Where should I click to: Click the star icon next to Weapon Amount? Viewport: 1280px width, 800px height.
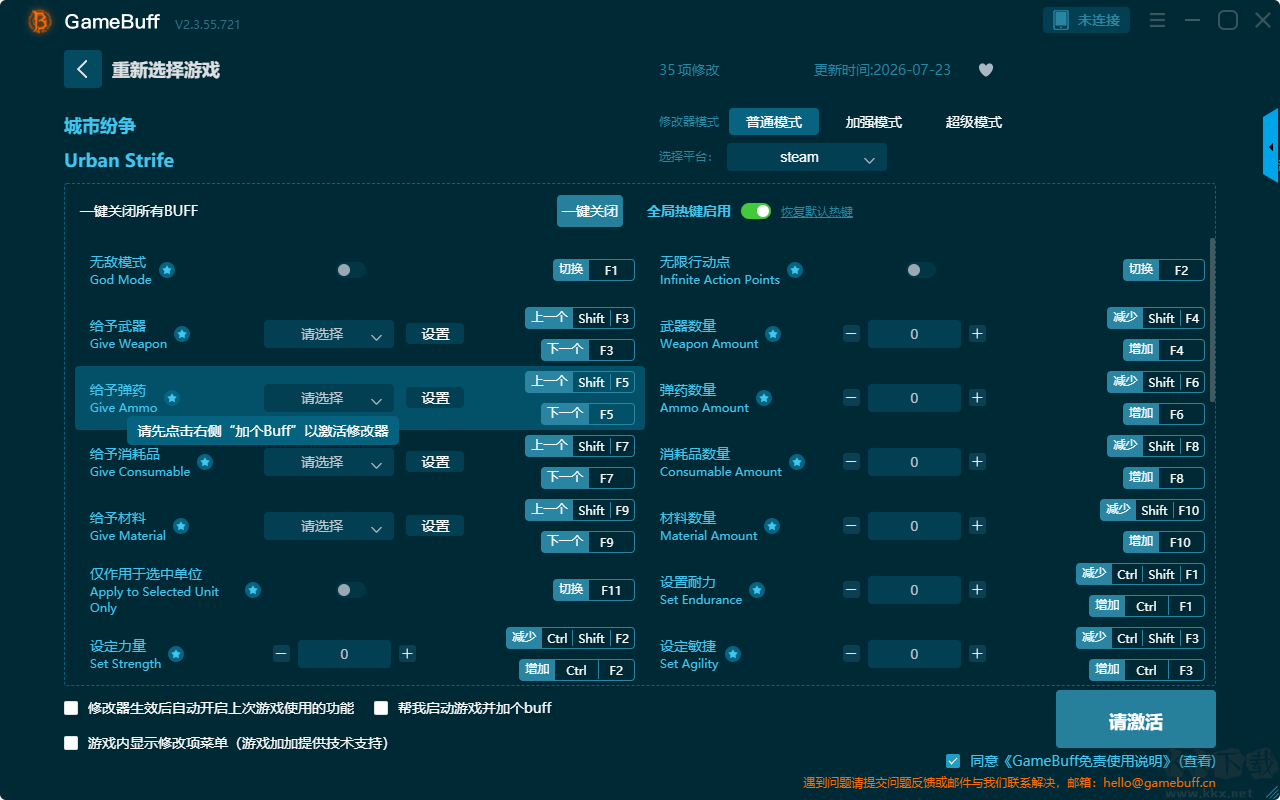773,334
